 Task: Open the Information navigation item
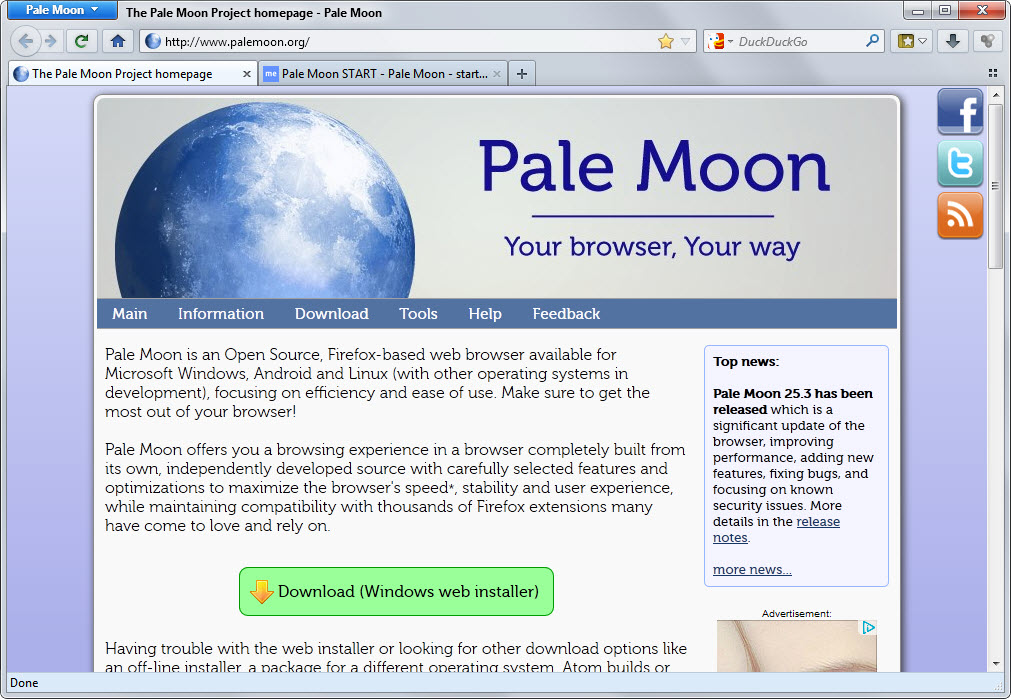pos(221,313)
